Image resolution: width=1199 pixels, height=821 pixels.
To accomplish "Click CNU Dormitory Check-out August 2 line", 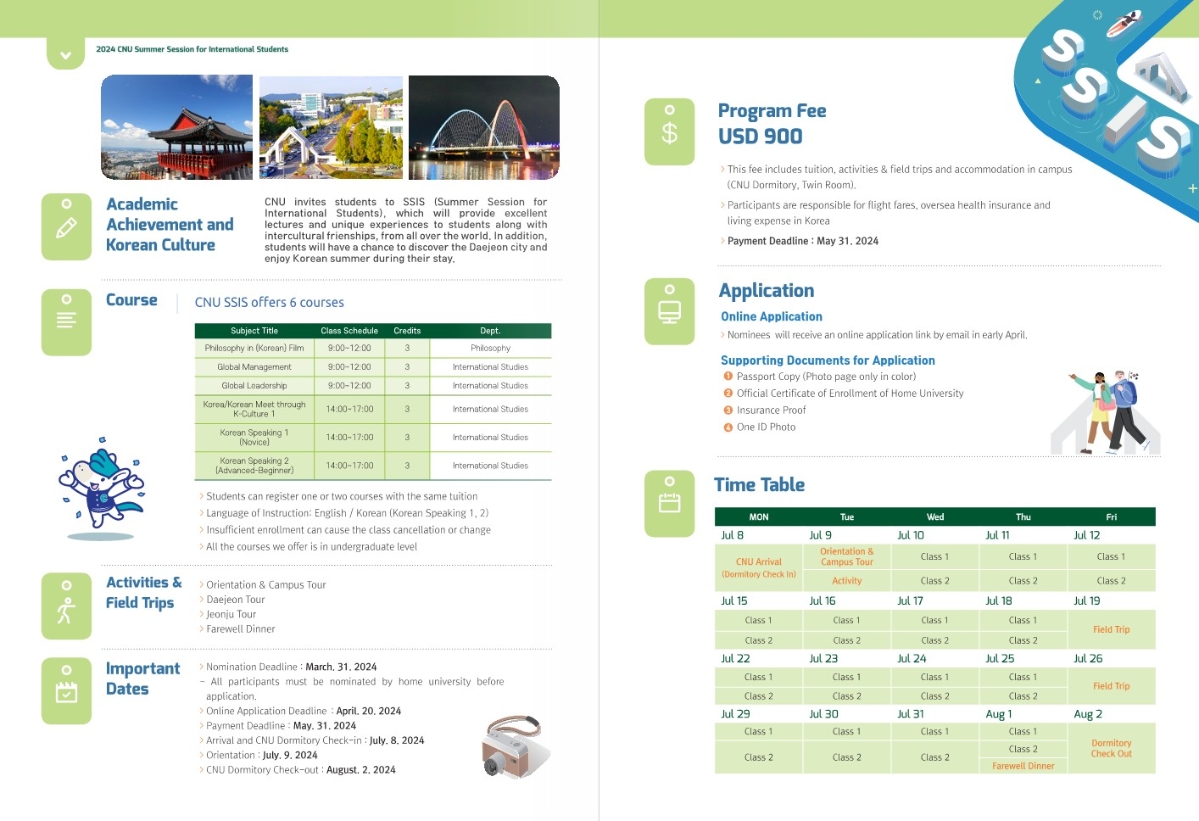I will (301, 770).
